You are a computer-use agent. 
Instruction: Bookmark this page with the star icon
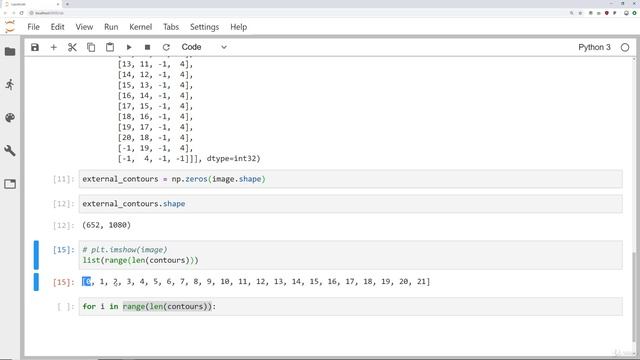tap(580, 13)
